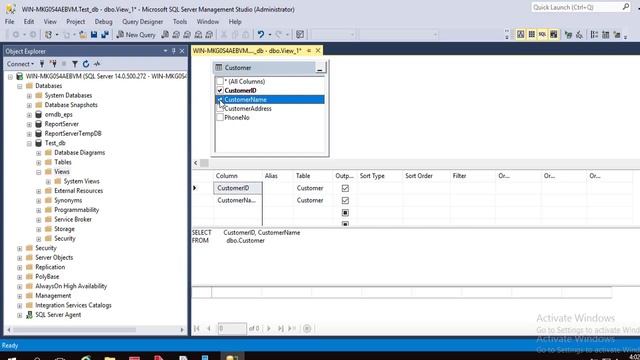
Task: Toggle the Show SQL Pane icon
Action: pos(542,35)
